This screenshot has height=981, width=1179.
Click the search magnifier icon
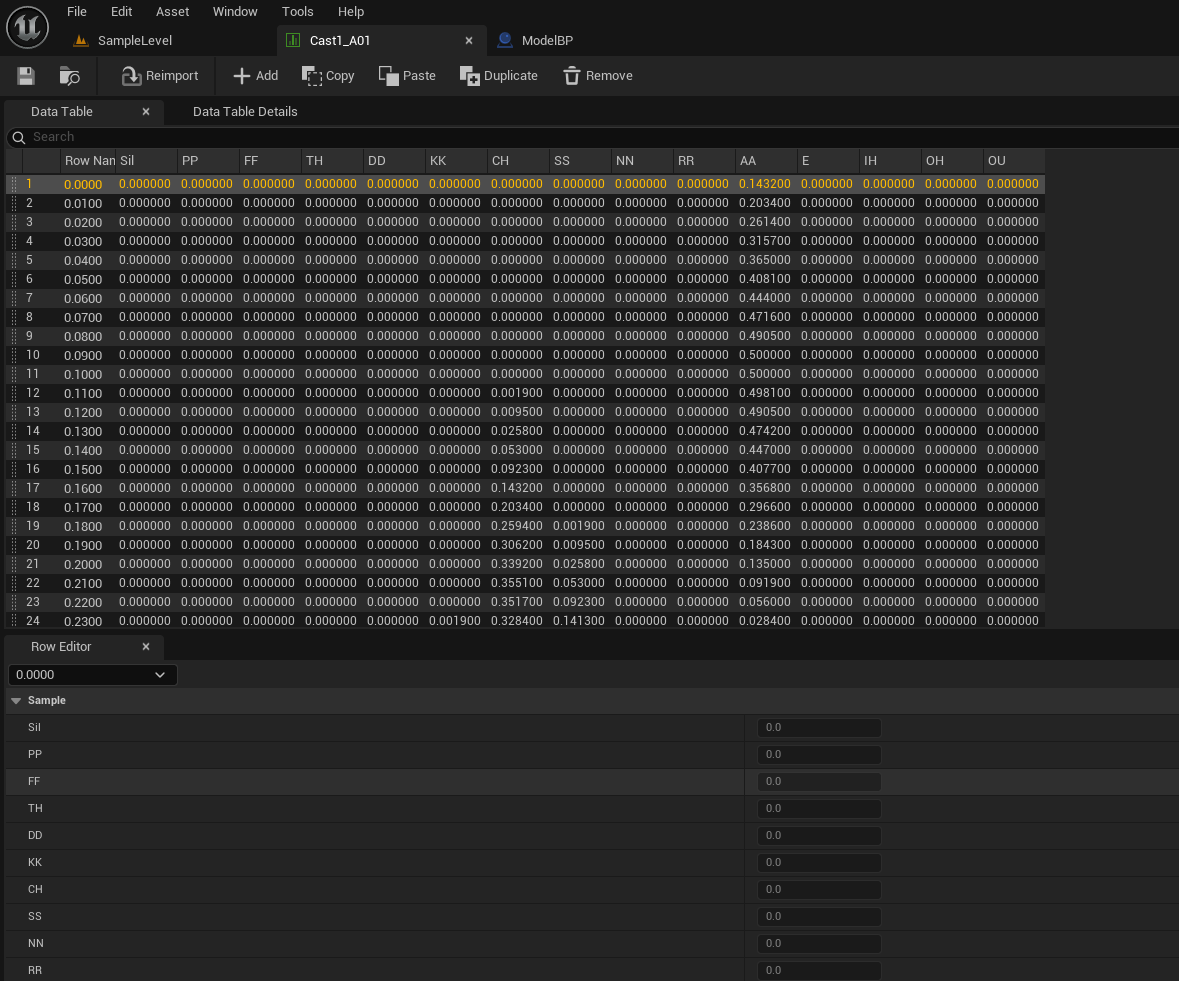click(x=18, y=137)
